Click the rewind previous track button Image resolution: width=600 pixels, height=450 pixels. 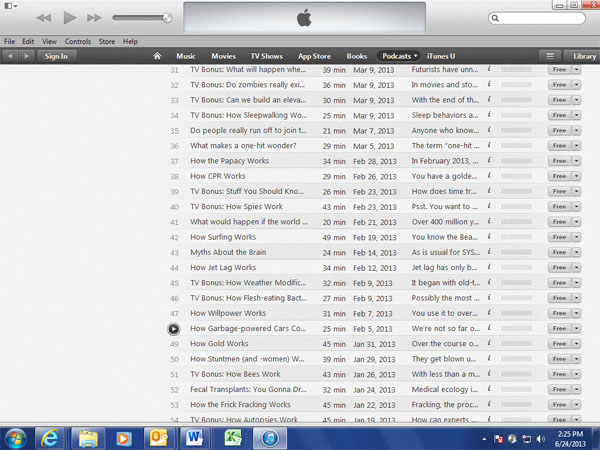pyautogui.click(x=44, y=18)
